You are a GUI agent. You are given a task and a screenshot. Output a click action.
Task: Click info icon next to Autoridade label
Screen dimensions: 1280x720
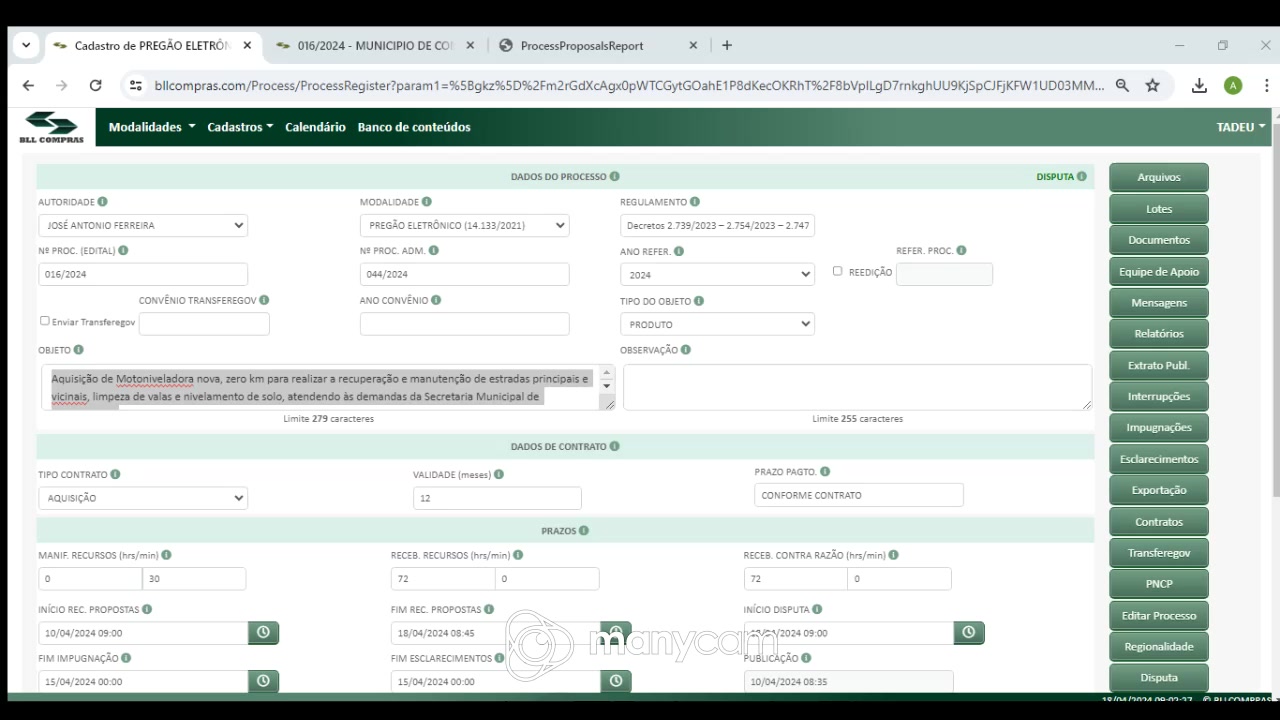[x=102, y=202]
